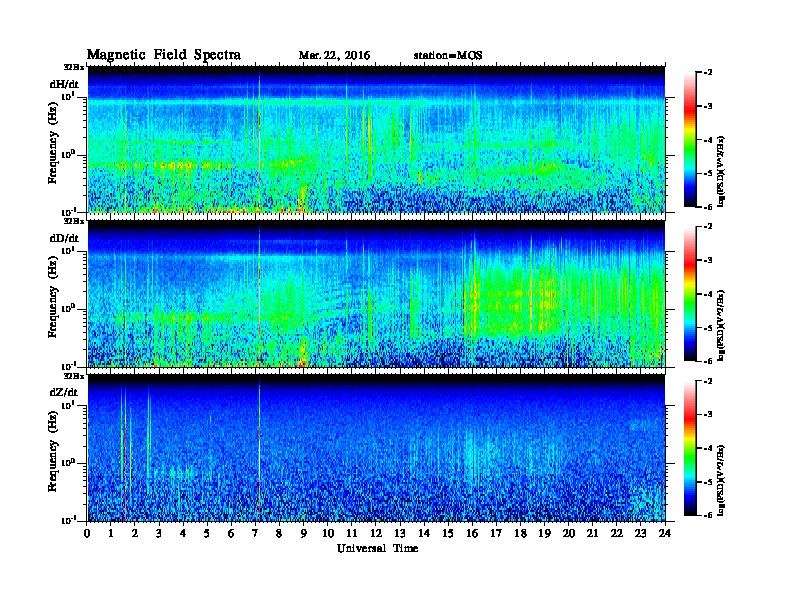Click the dD/dt spectrogram plot area
Image resolution: width=792 pixels, height=612 pixels.
tap(376, 294)
